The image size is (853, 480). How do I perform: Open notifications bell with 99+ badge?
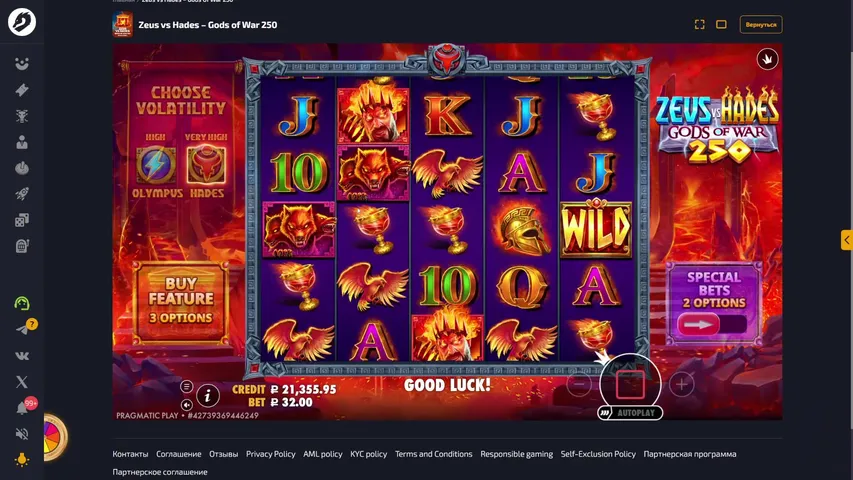(x=23, y=408)
